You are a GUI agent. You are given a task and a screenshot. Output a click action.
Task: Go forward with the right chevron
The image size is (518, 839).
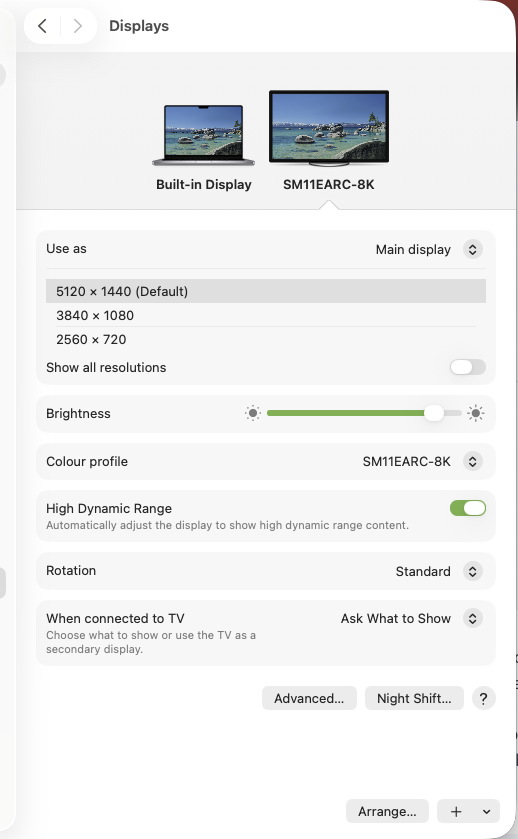click(x=78, y=26)
